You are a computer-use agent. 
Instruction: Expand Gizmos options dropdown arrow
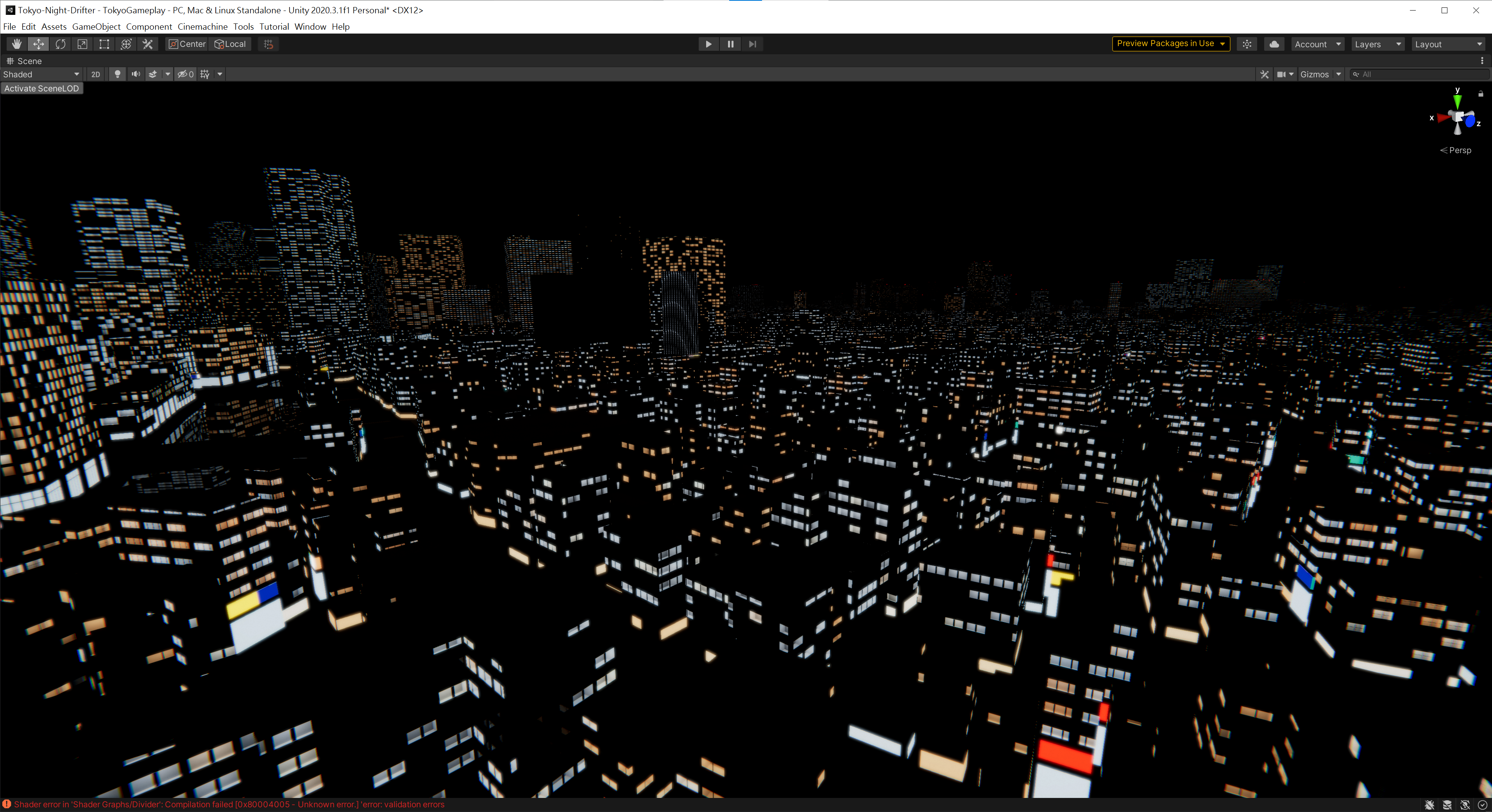[1338, 74]
